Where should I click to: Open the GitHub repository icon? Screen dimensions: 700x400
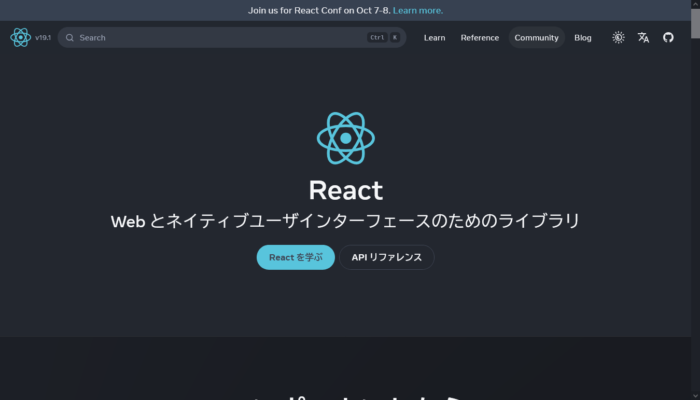668,38
